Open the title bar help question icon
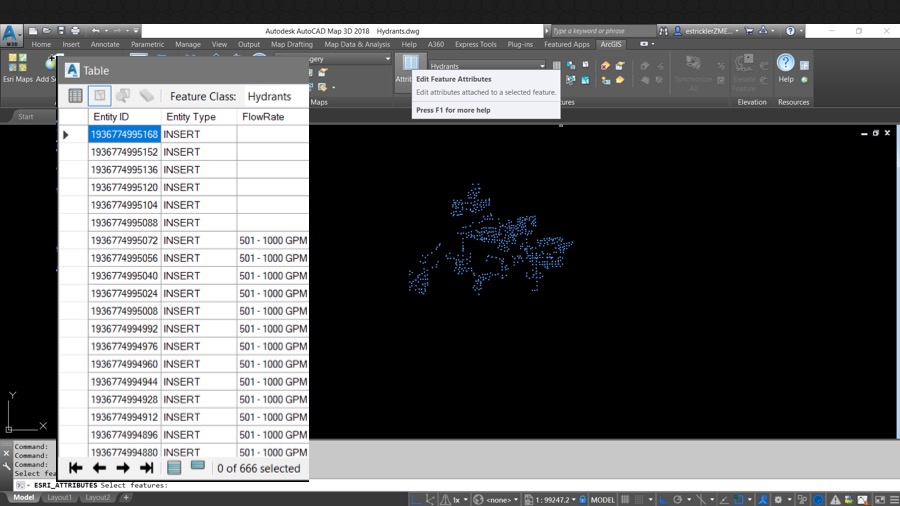The width and height of the screenshot is (900, 506). [x=790, y=31]
